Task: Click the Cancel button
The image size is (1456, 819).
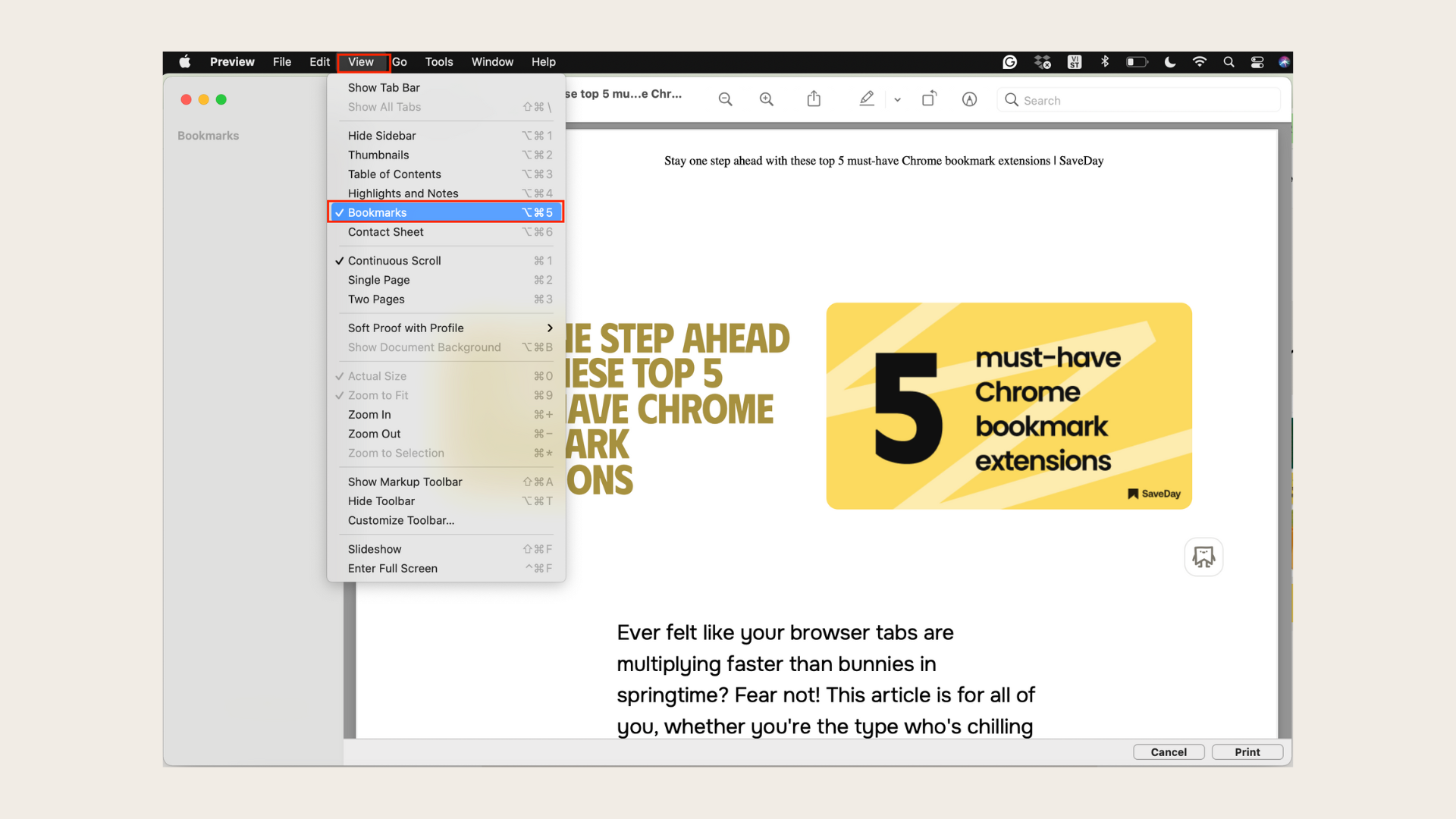Action: (x=1168, y=751)
